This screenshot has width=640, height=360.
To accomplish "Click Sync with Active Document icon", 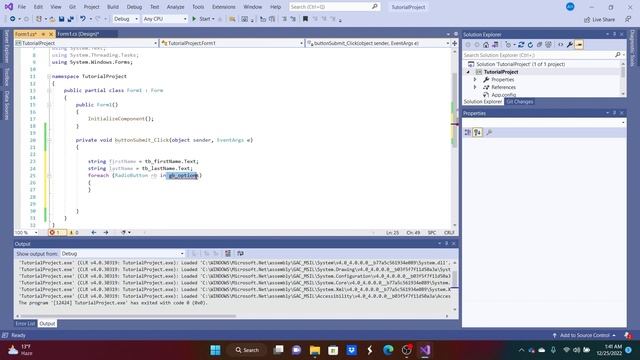I will pos(521,45).
